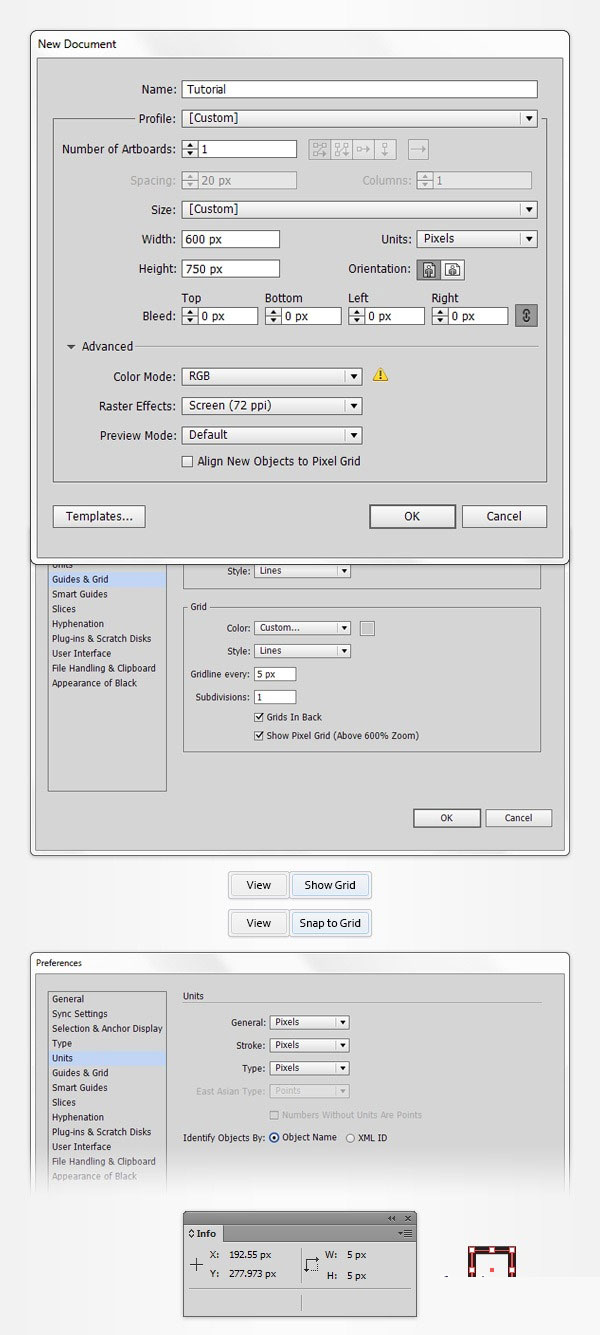
Task: Open the General units dropdown
Action: (309, 1022)
